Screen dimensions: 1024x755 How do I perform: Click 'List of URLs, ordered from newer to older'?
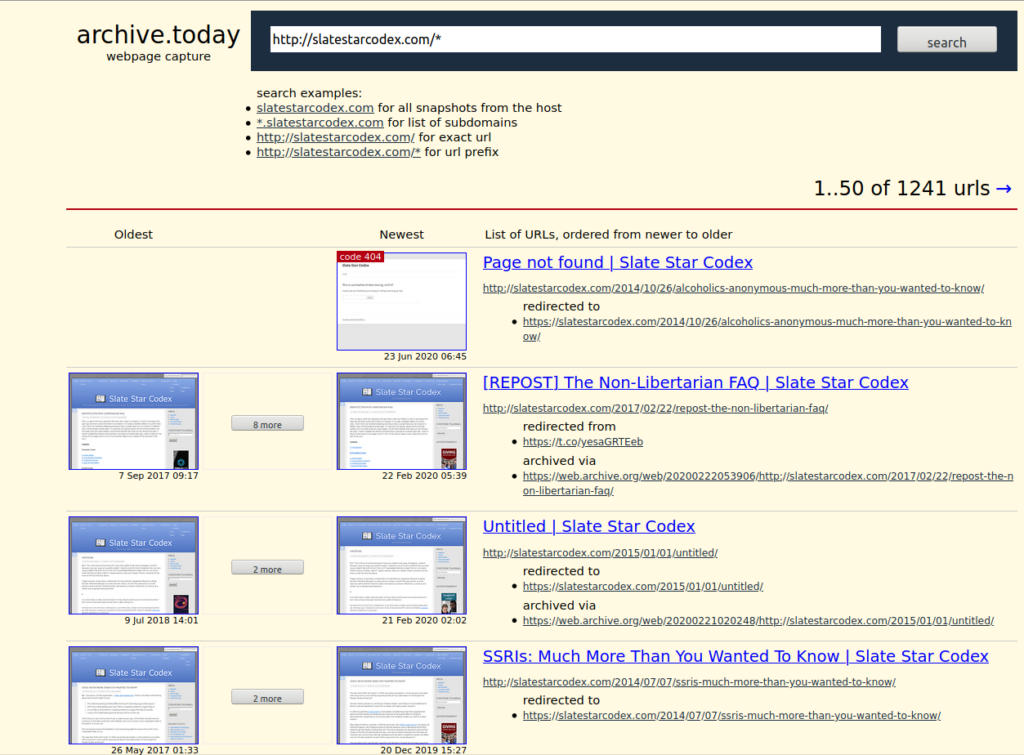coord(608,234)
